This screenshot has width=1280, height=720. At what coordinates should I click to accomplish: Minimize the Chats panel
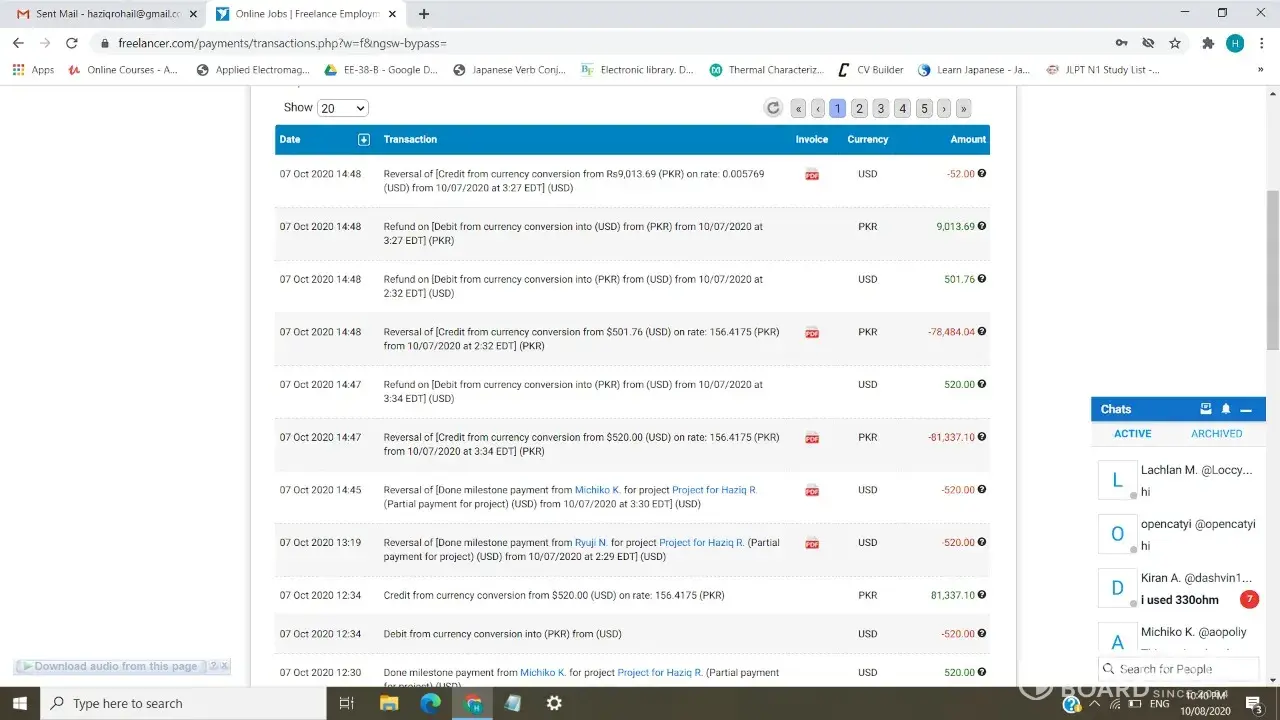(x=1246, y=409)
